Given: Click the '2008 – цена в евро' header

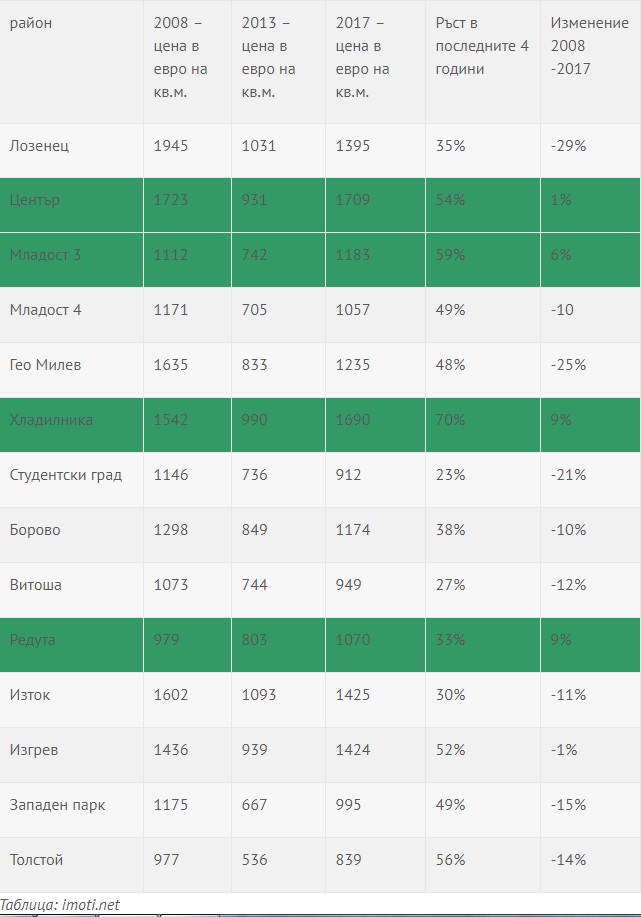Looking at the screenshot, I should (180, 57).
